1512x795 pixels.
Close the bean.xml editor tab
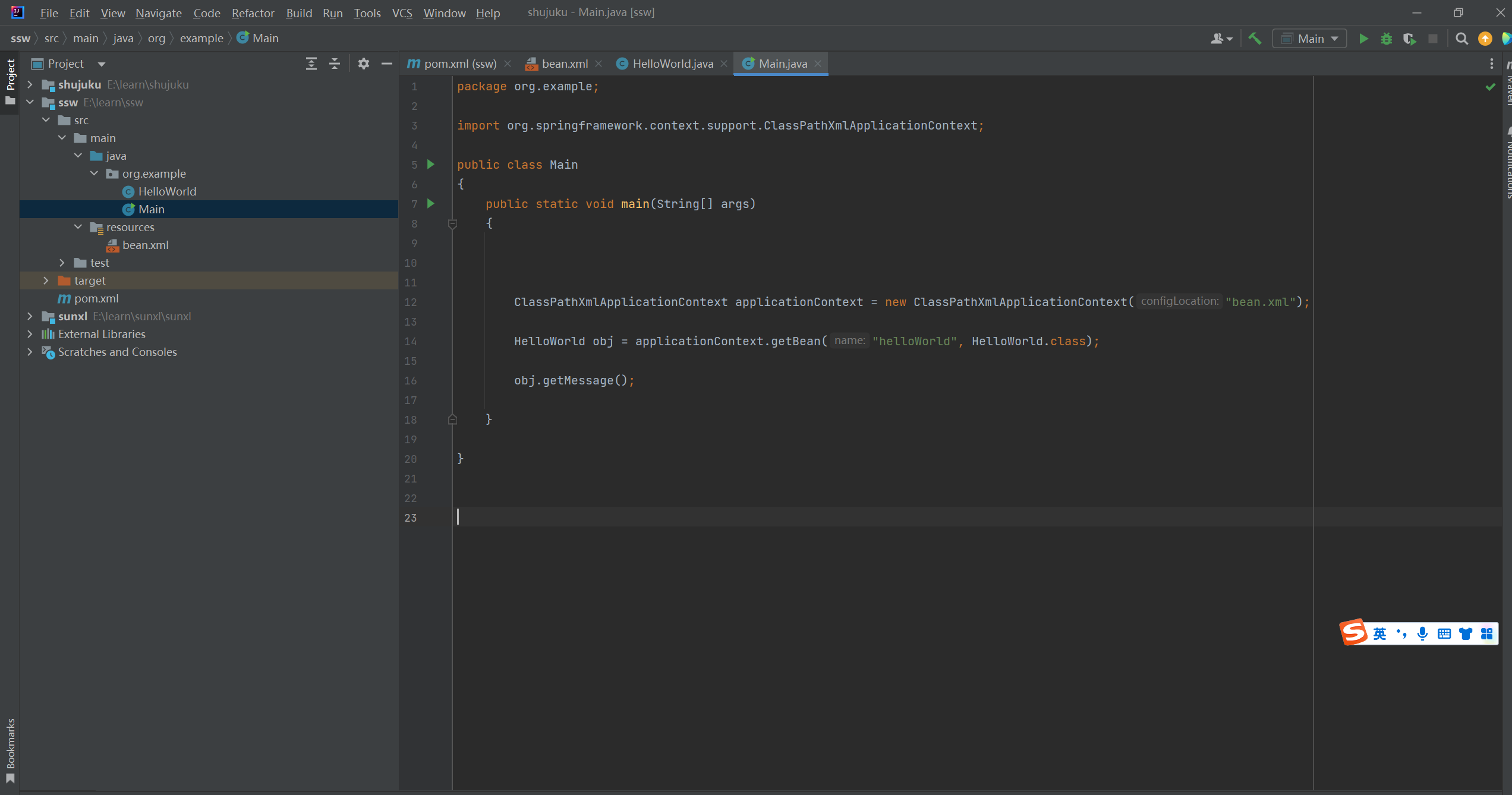(599, 64)
